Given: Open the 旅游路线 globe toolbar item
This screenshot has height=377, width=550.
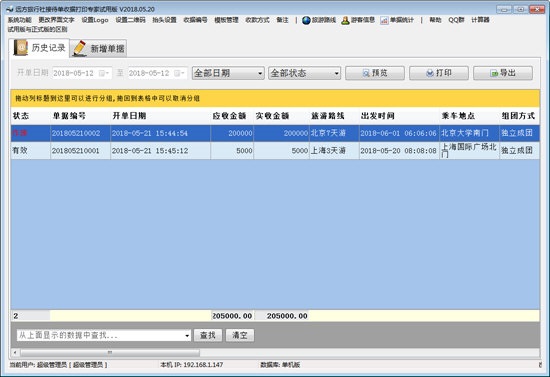Looking at the screenshot, I should pyautogui.click(x=319, y=20).
